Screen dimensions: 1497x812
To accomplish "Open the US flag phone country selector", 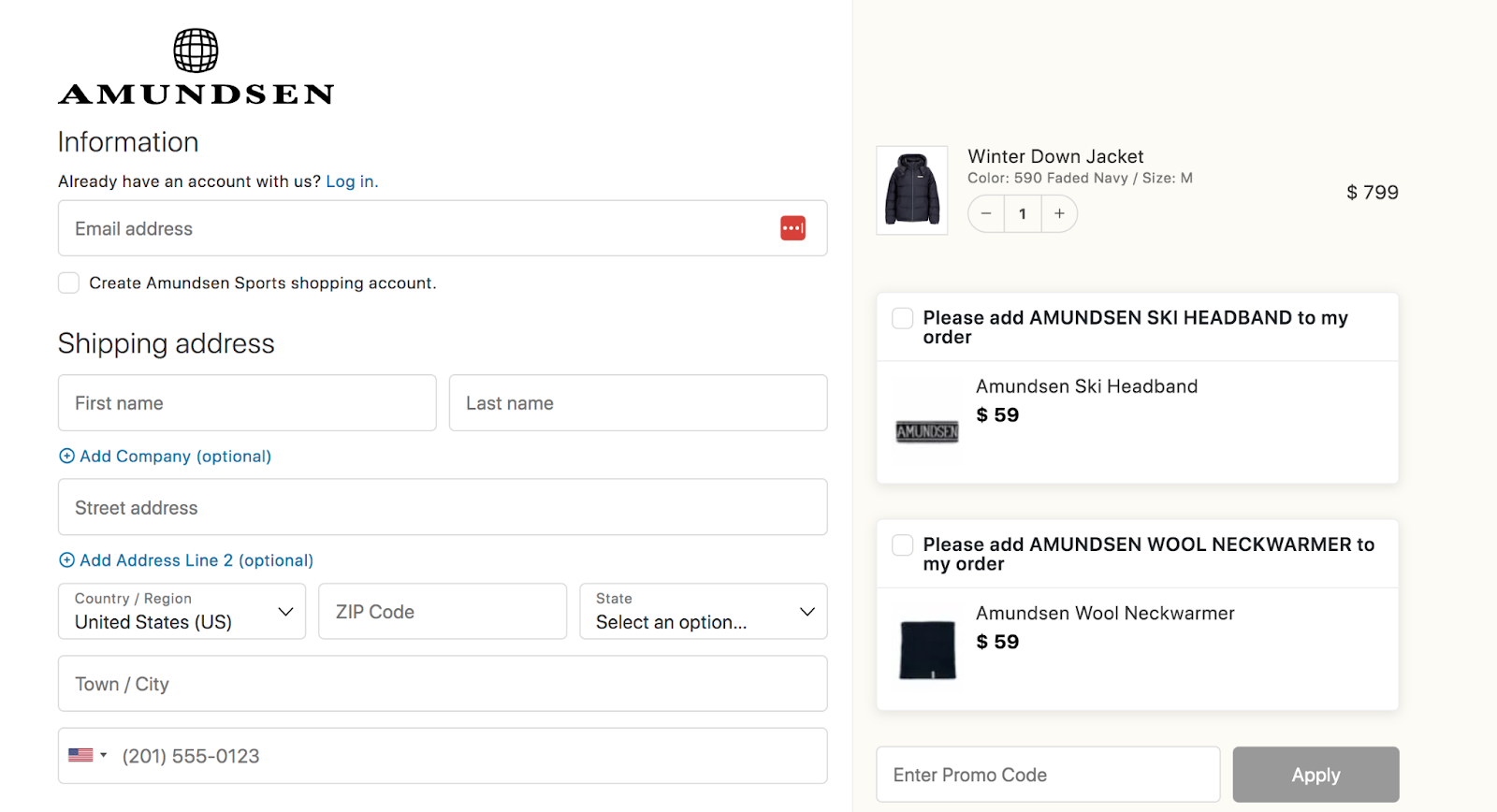I will coord(88,755).
